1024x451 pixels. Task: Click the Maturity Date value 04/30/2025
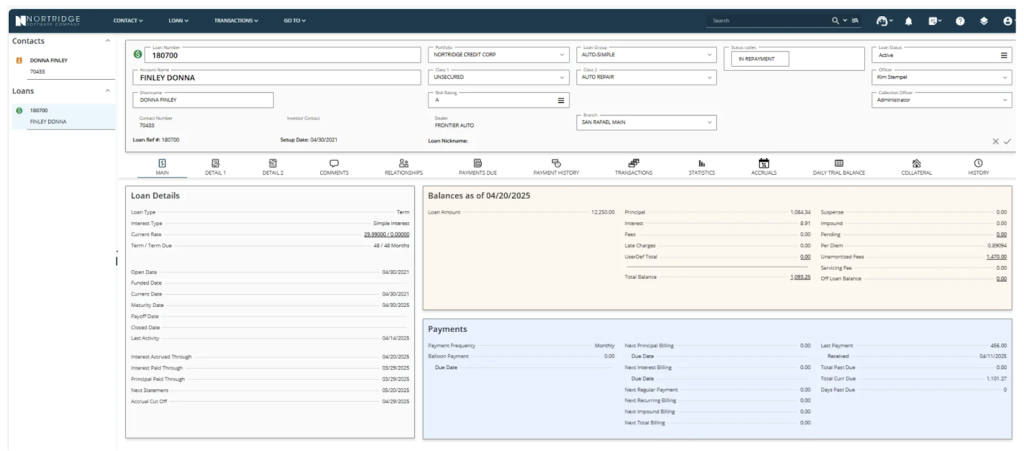tap(396, 305)
